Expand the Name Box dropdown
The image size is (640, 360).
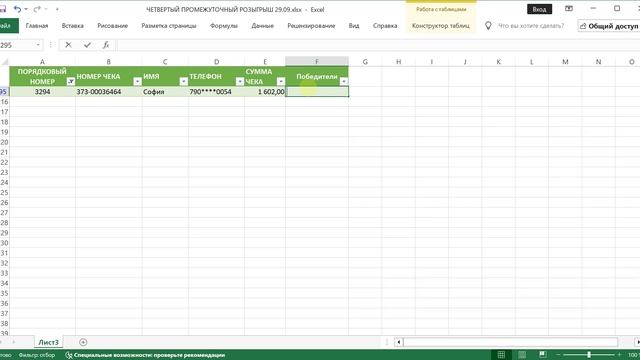tap(38, 45)
